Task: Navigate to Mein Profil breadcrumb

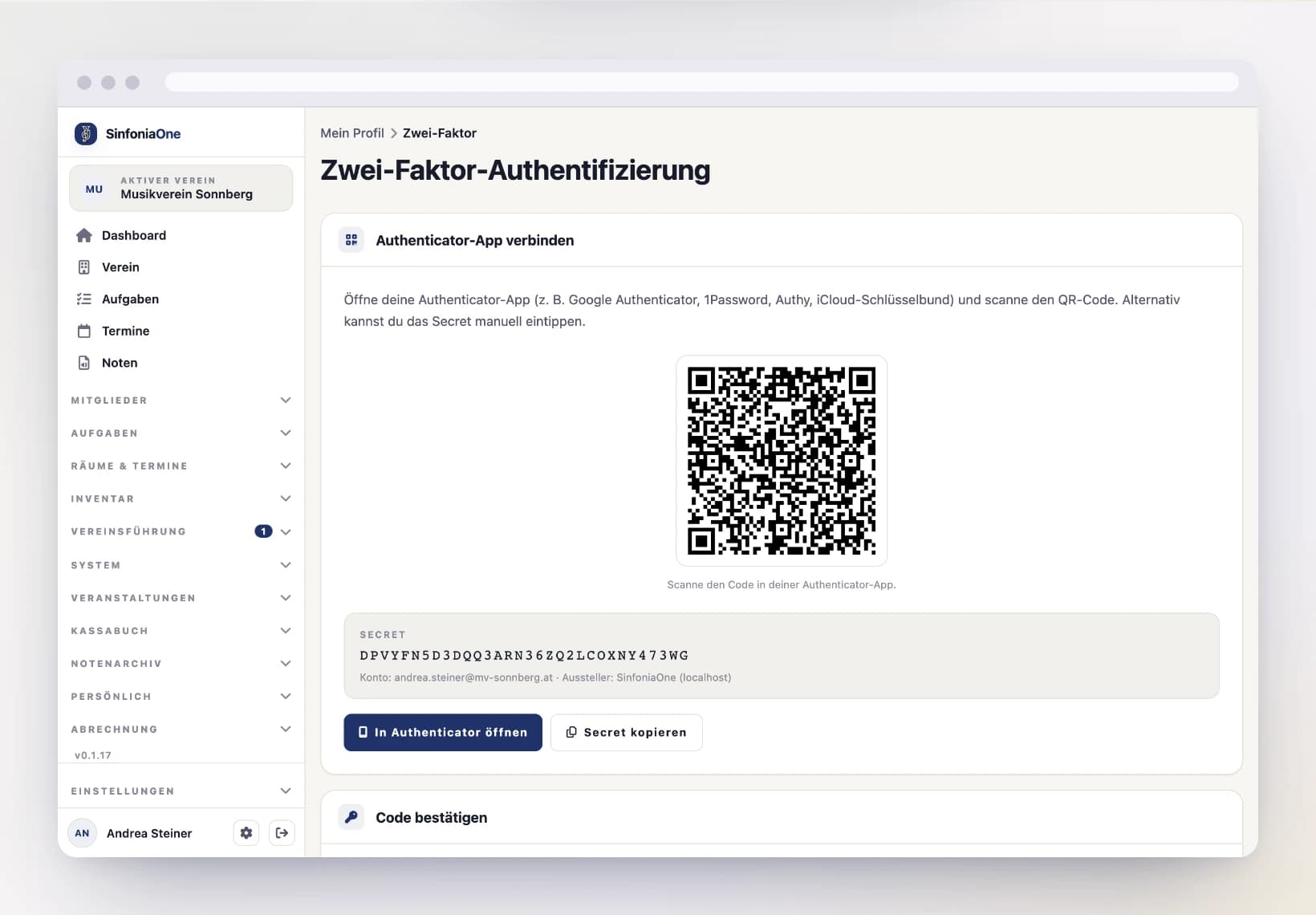Action: (352, 133)
